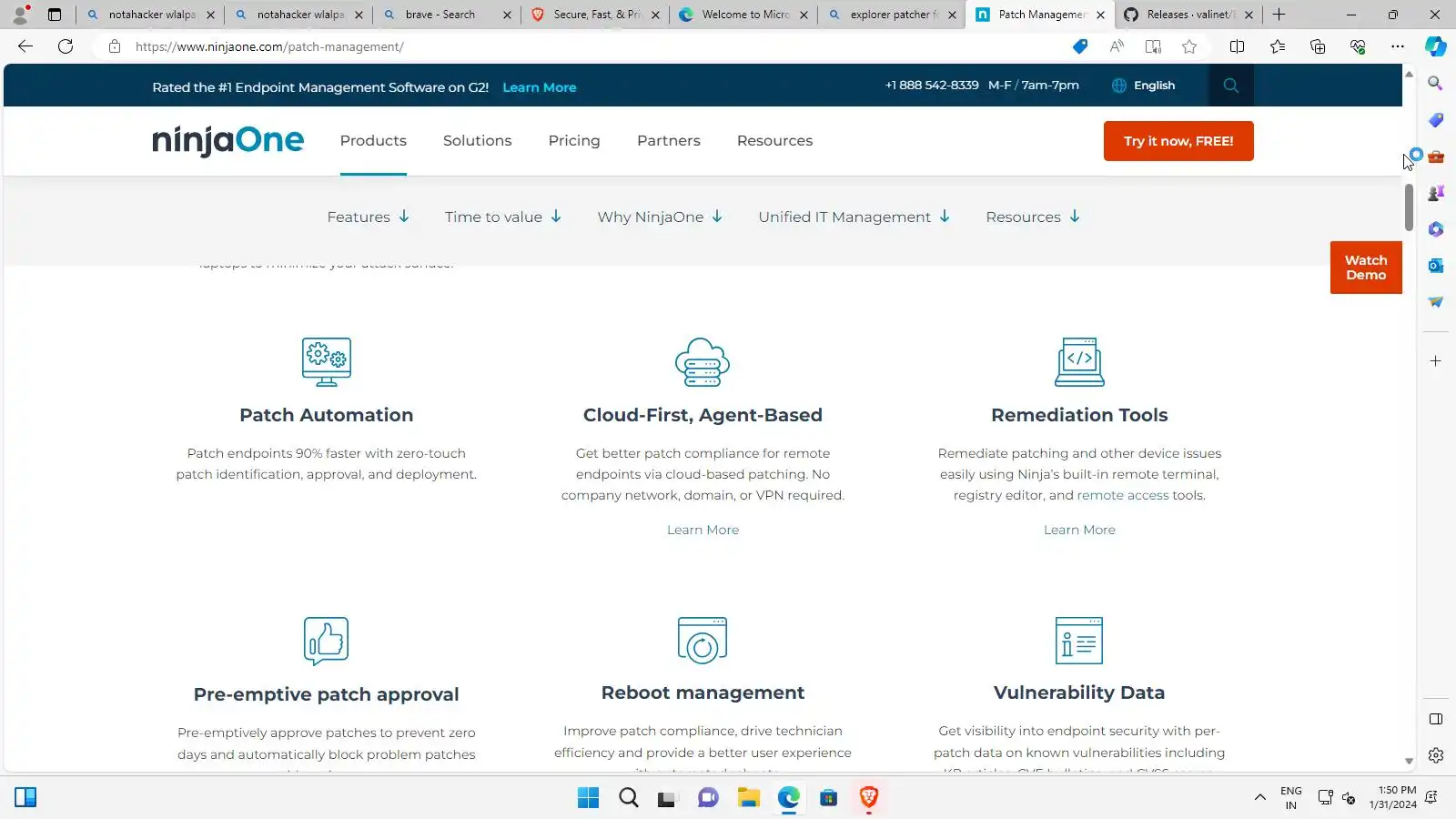
Task: Show hidden system tray icons chevron
Action: tap(1260, 798)
